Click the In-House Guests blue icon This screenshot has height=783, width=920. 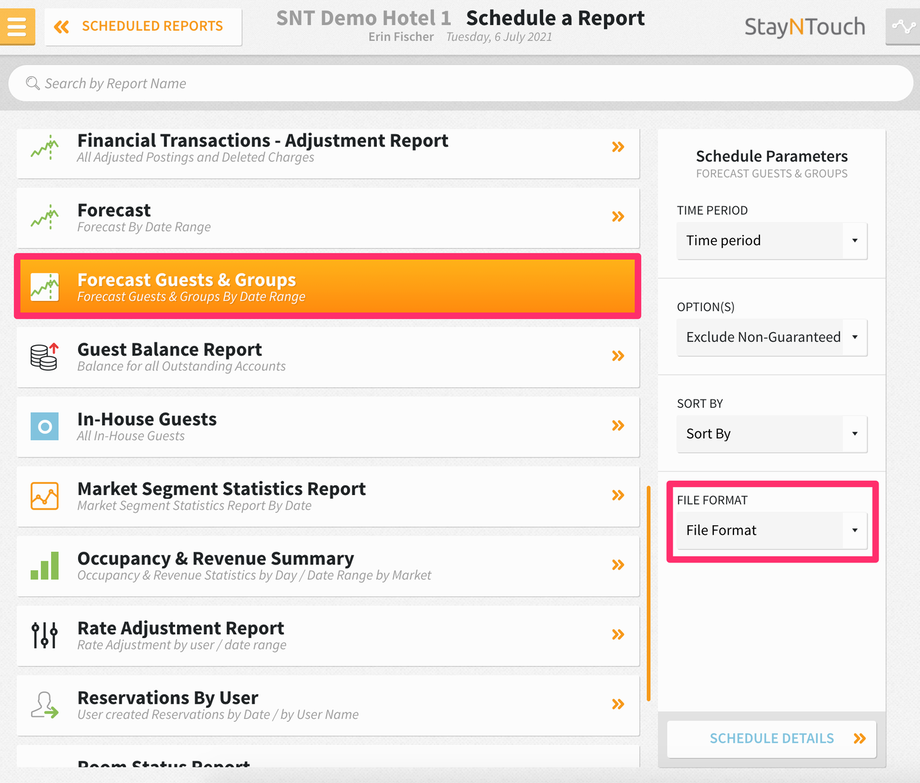(45, 426)
